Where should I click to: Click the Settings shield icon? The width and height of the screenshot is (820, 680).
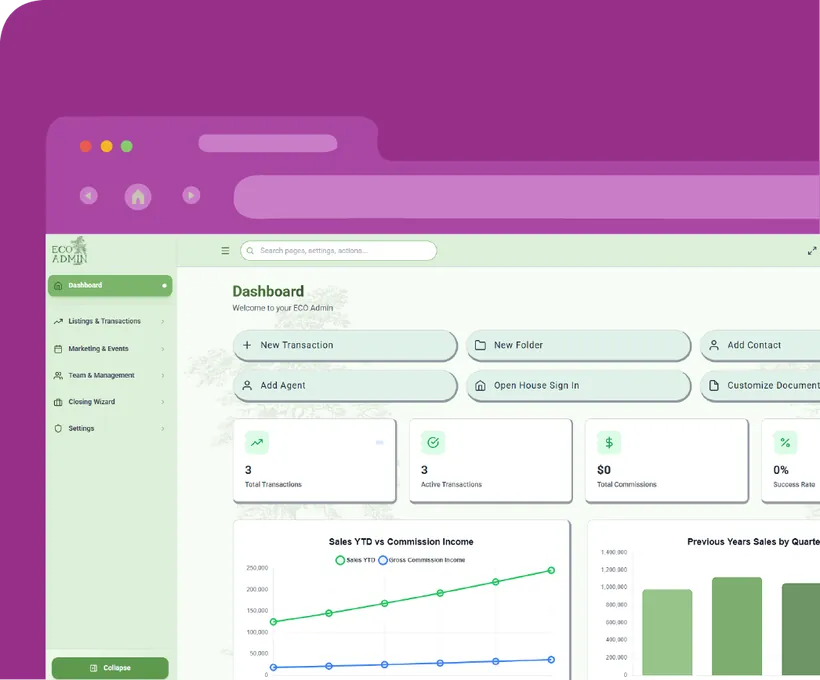pos(58,428)
